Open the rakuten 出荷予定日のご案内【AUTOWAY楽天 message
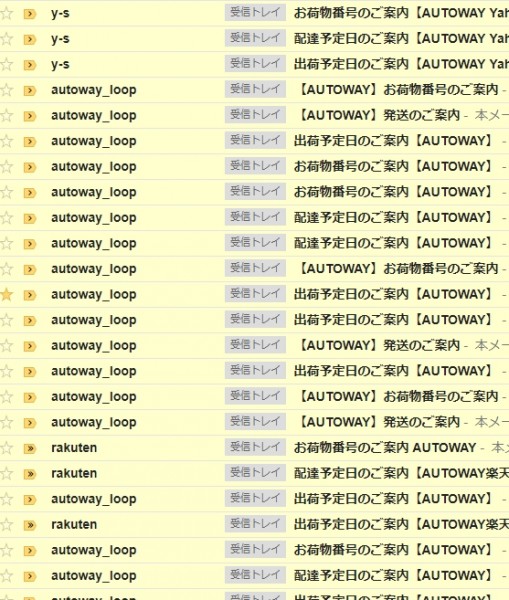This screenshot has width=509, height=600. (401, 524)
